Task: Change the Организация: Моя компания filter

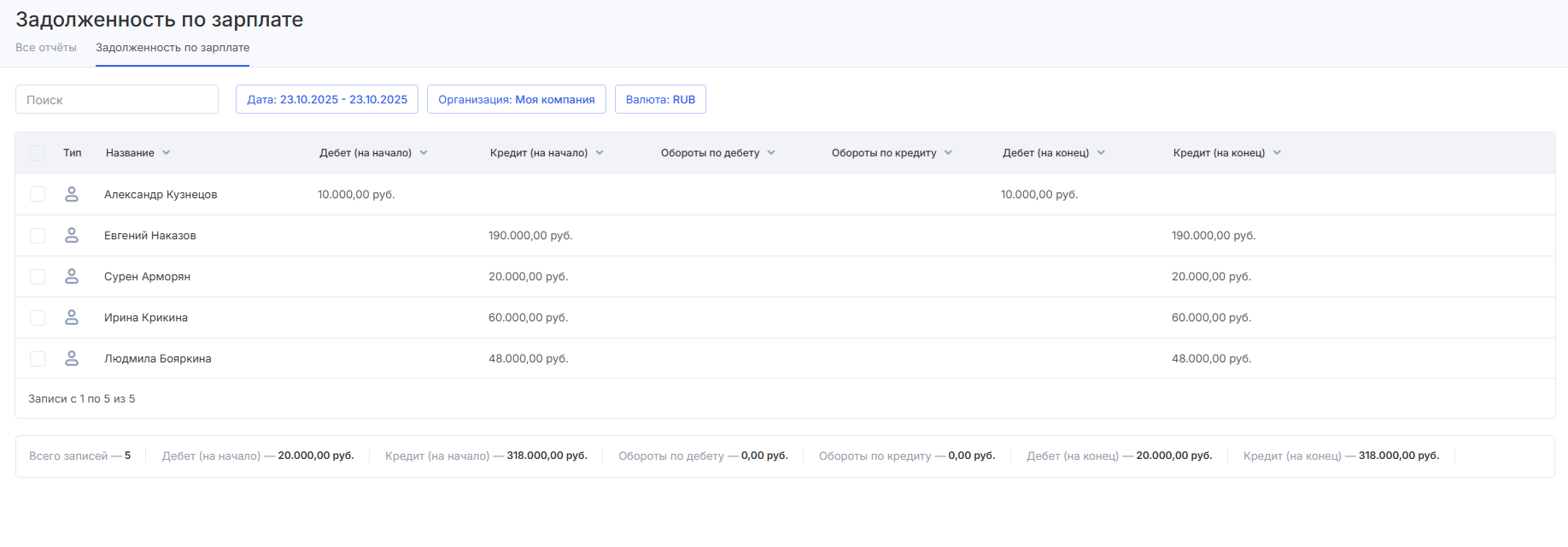Action: (516, 99)
